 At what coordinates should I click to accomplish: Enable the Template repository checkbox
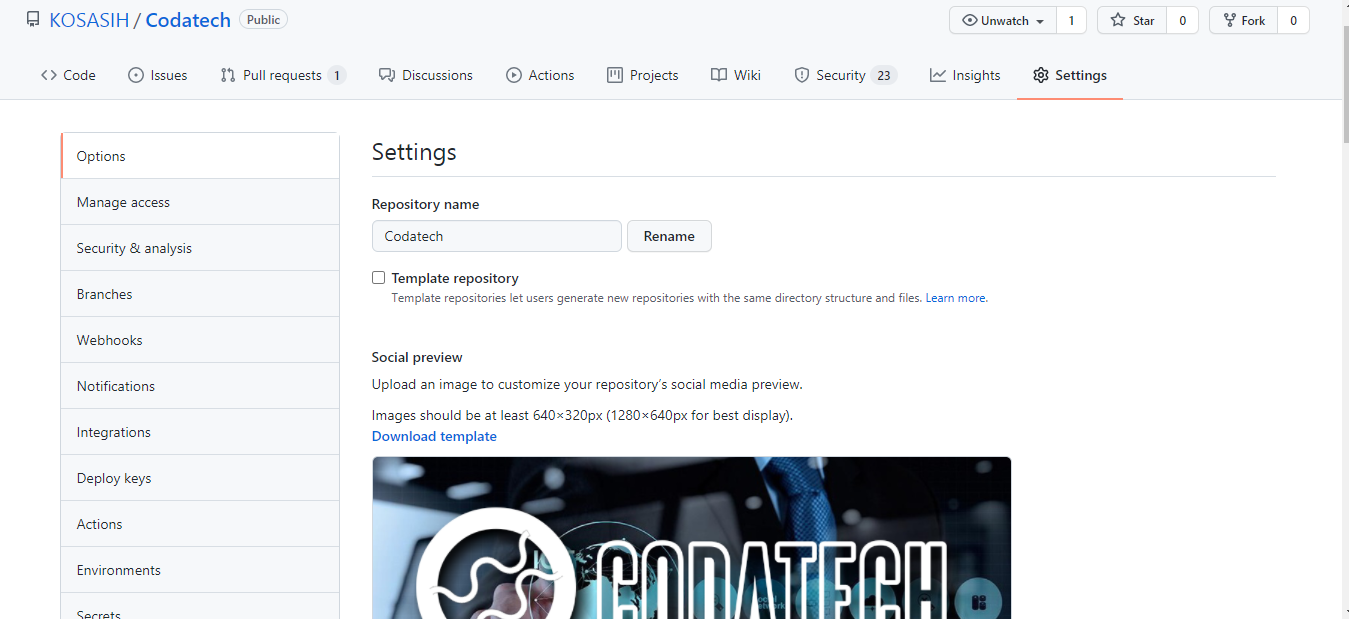tap(378, 278)
